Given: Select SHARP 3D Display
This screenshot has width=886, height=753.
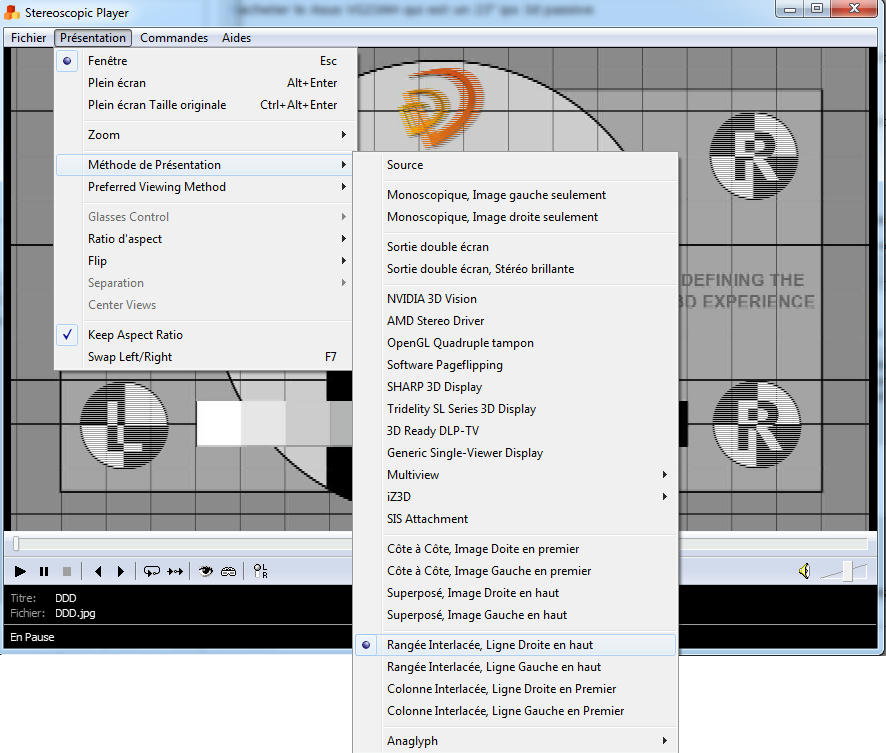Looking at the screenshot, I should (x=515, y=386).
